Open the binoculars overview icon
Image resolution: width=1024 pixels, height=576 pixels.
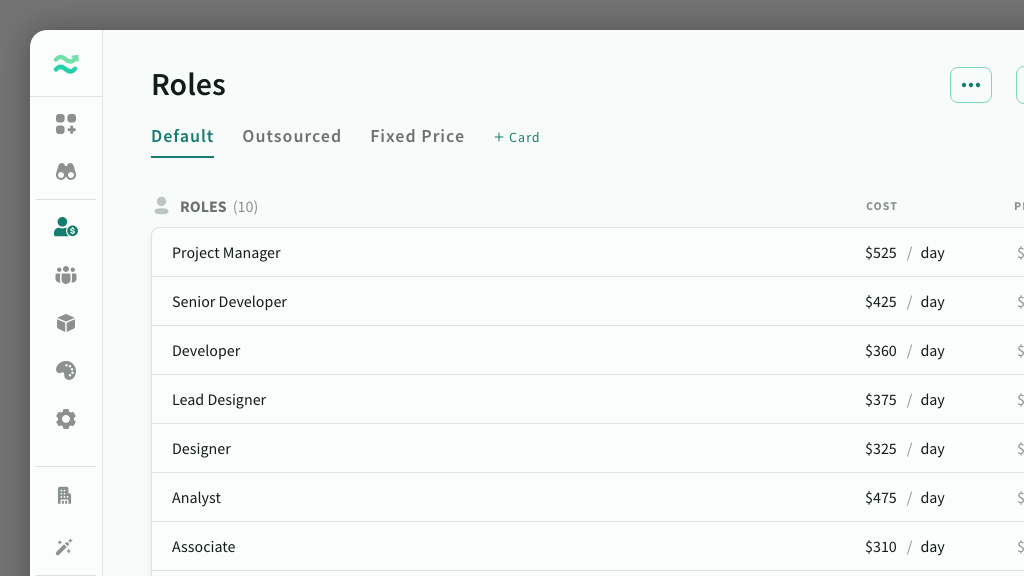pyautogui.click(x=66, y=171)
